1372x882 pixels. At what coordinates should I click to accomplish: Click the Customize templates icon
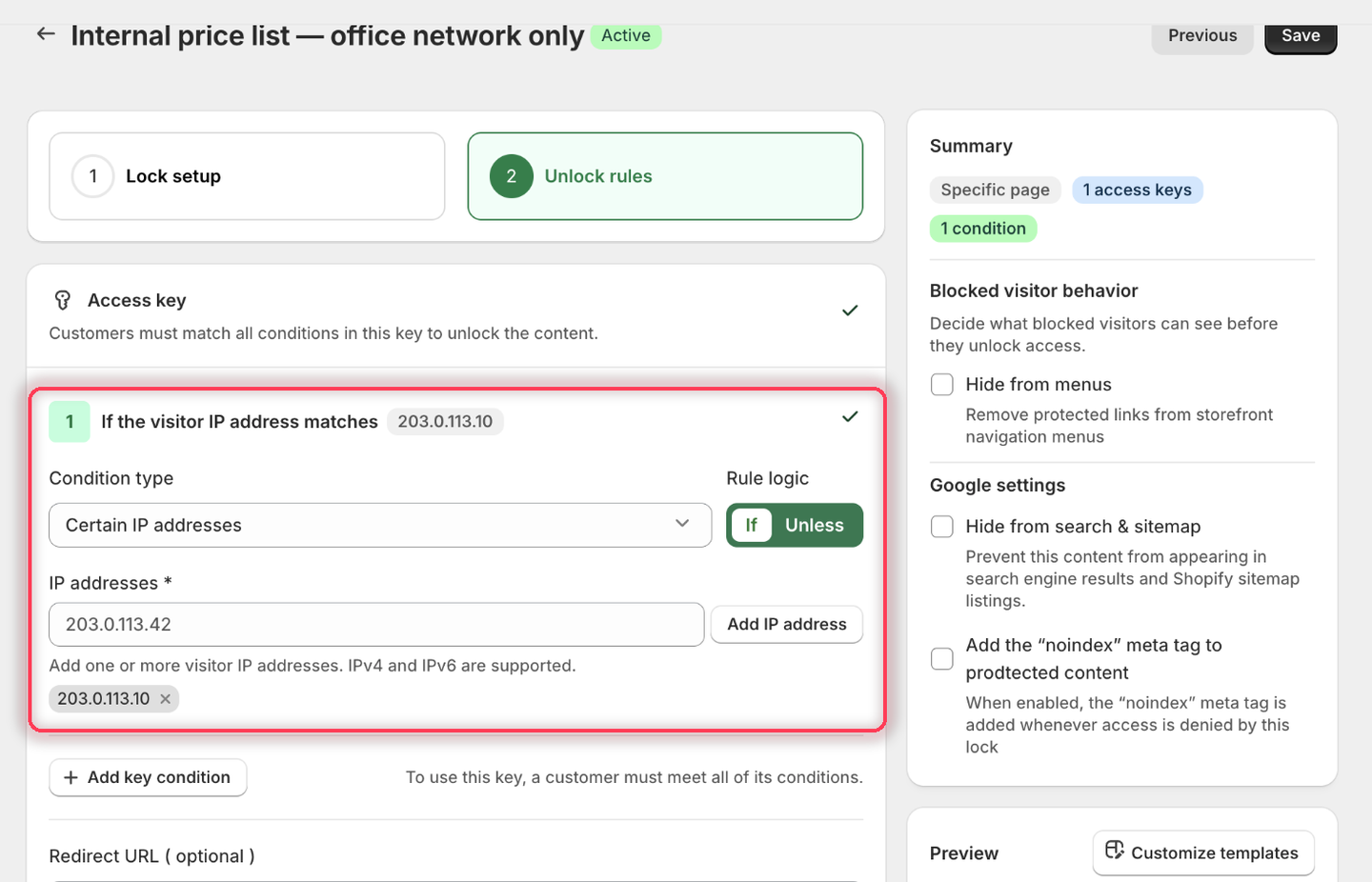click(1114, 850)
